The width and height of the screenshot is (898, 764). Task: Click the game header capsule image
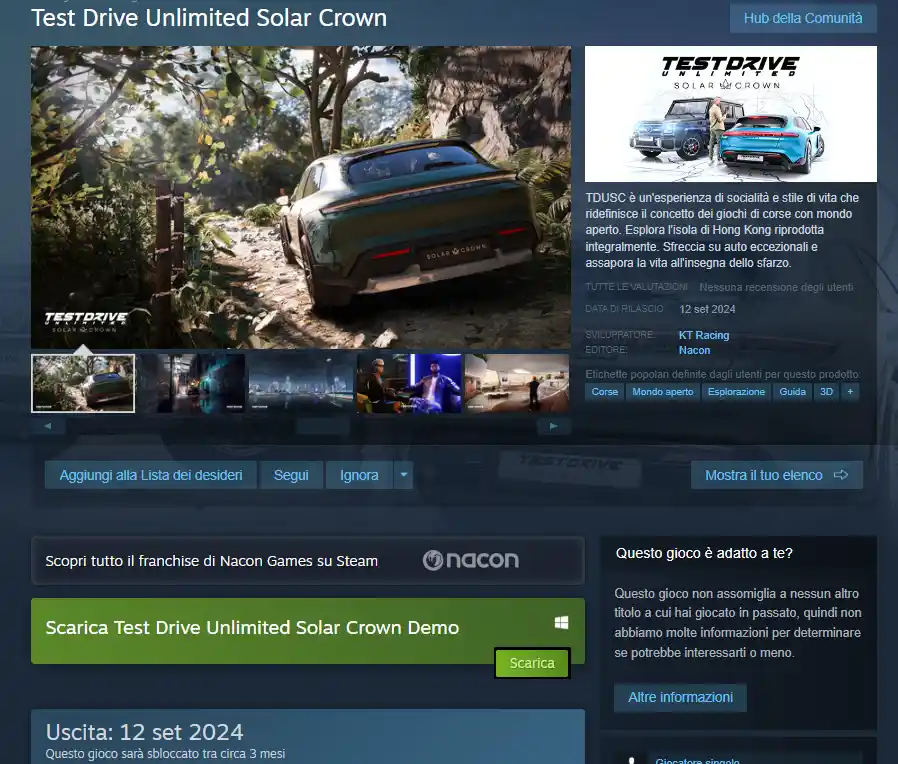click(731, 114)
